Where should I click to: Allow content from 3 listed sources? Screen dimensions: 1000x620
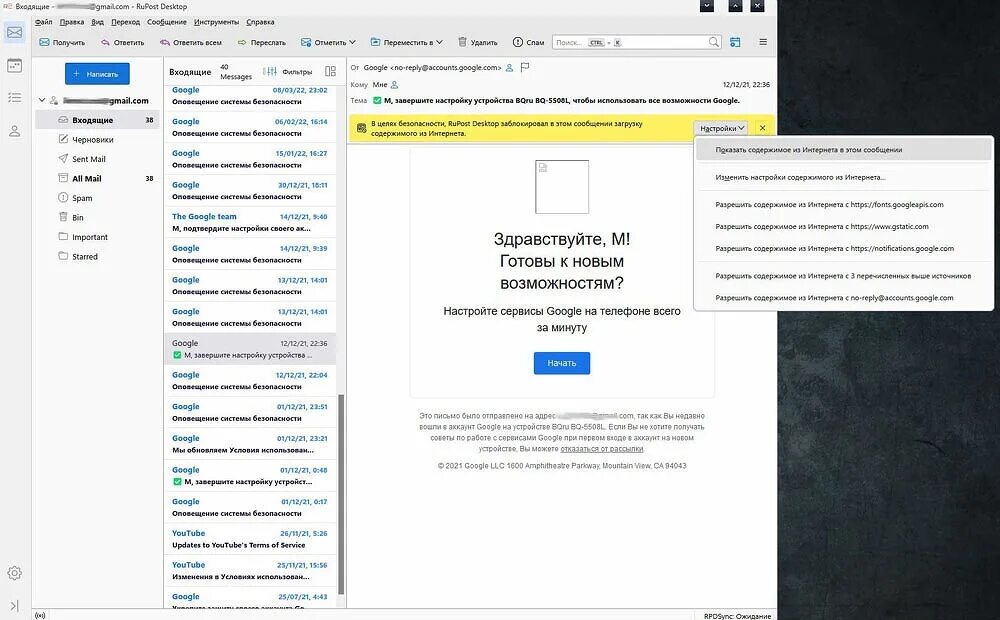pos(843,276)
